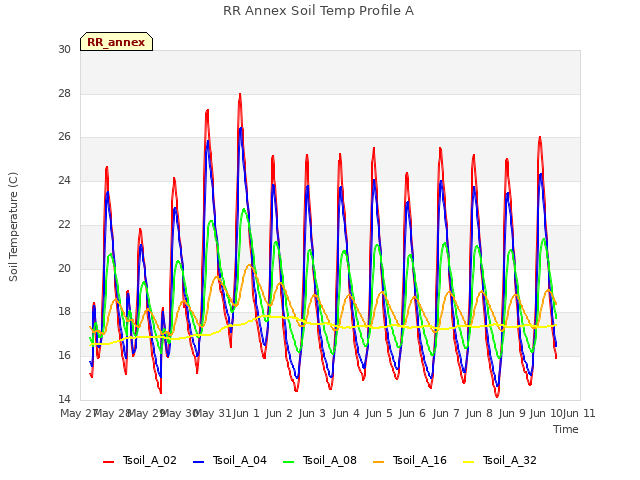The height and width of the screenshot is (480, 640).
Task: Click the 18 y-axis tick label
Action: [x=64, y=312]
